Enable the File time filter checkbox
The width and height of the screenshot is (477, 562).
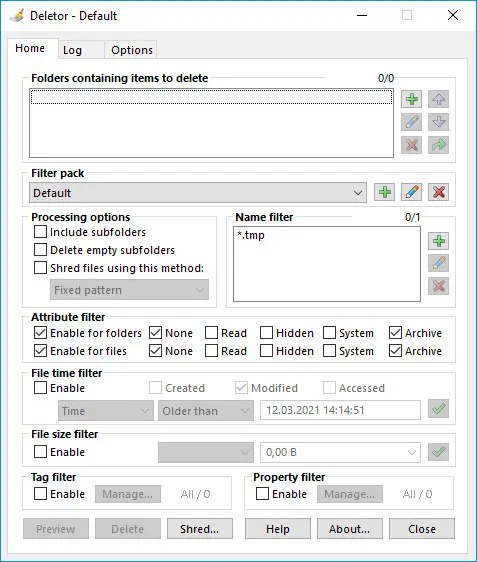click(x=40, y=388)
